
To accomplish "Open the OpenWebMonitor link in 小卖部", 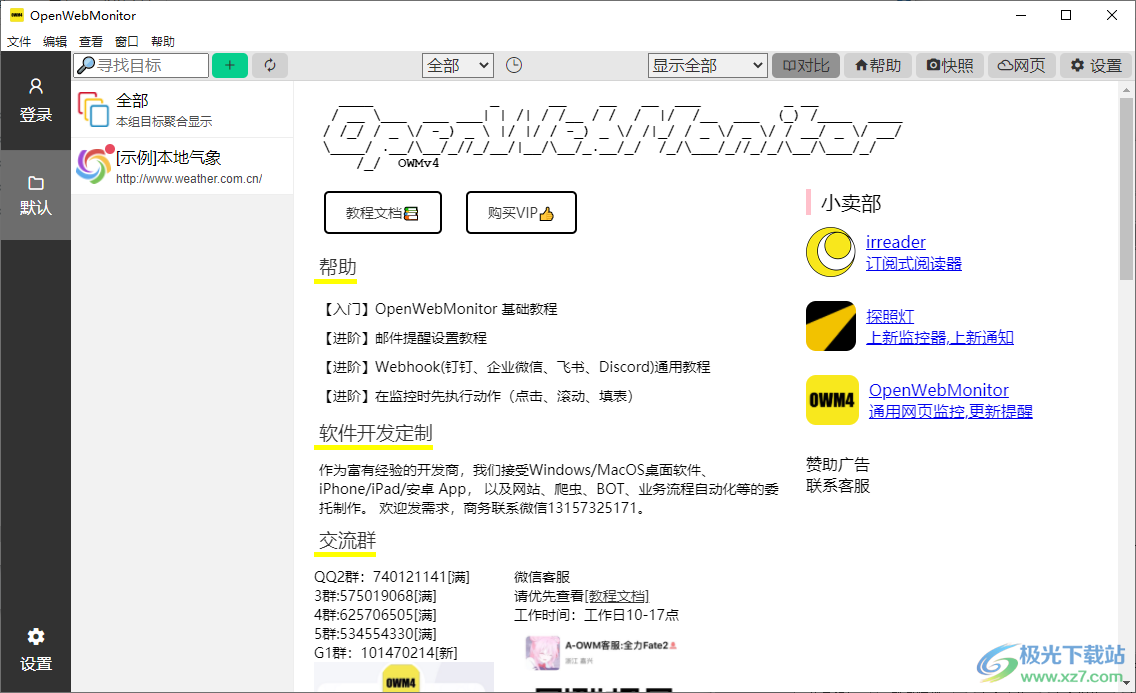I will pyautogui.click(x=938, y=390).
